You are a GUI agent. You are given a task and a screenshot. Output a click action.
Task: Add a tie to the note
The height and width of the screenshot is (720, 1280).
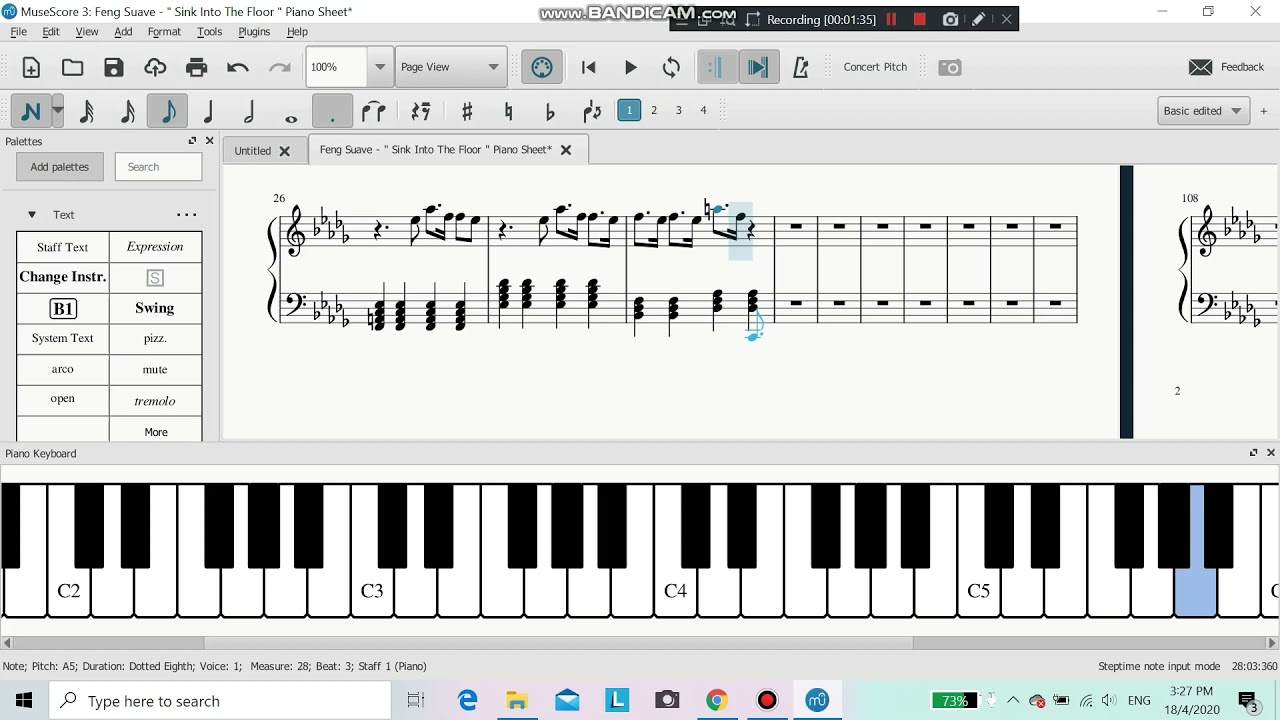(x=373, y=111)
